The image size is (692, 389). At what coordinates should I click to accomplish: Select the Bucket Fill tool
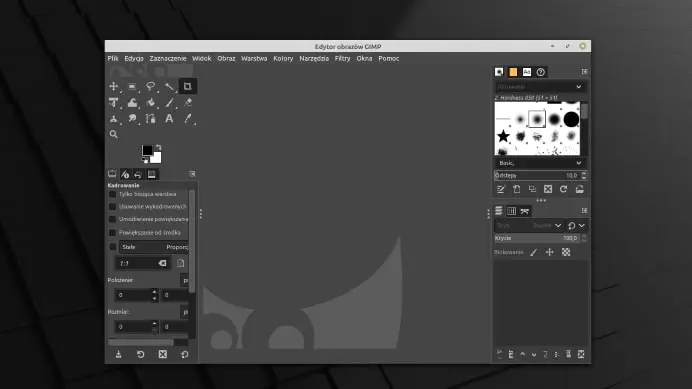[x=150, y=103]
